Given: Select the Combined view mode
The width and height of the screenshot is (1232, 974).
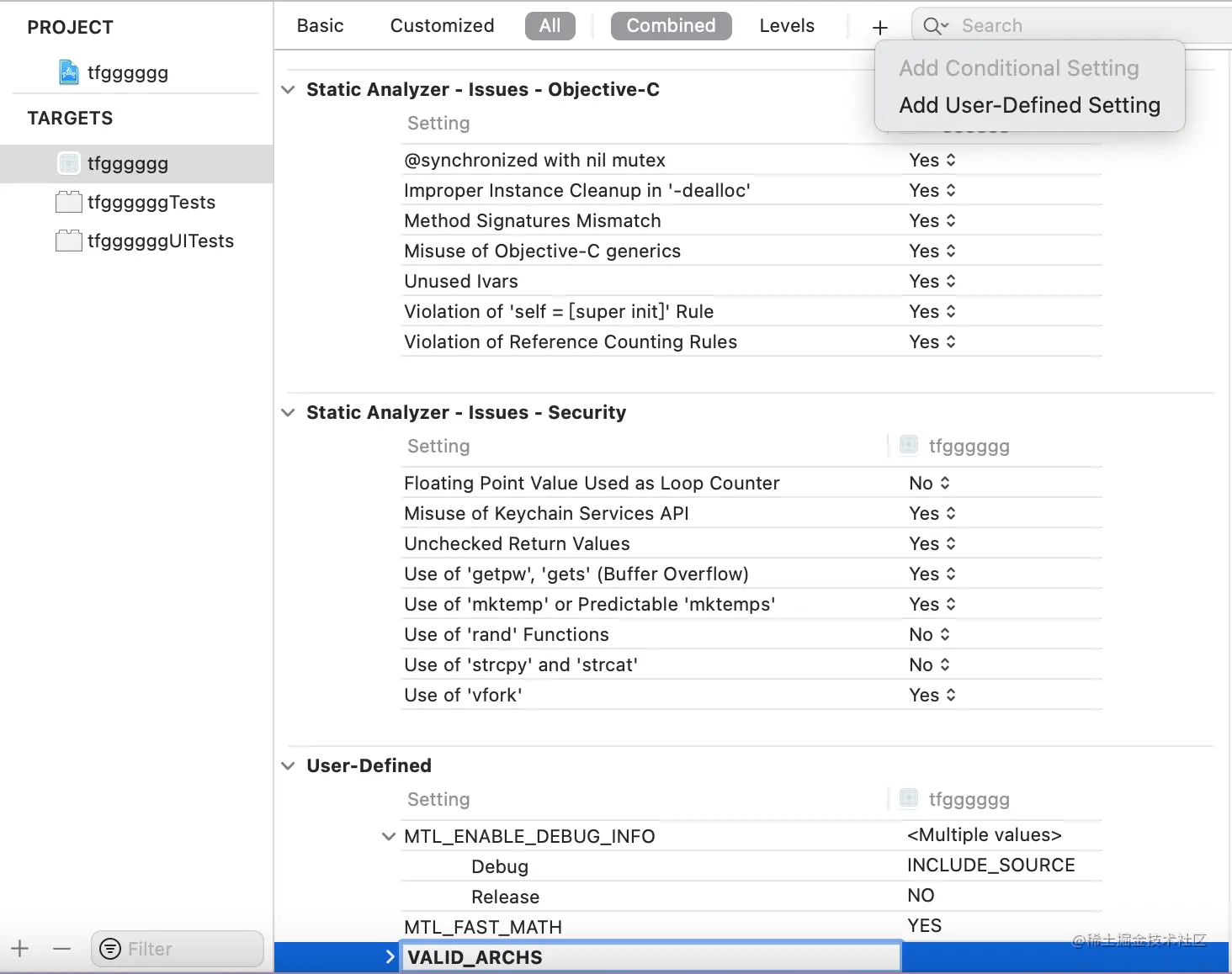Looking at the screenshot, I should coord(672,26).
